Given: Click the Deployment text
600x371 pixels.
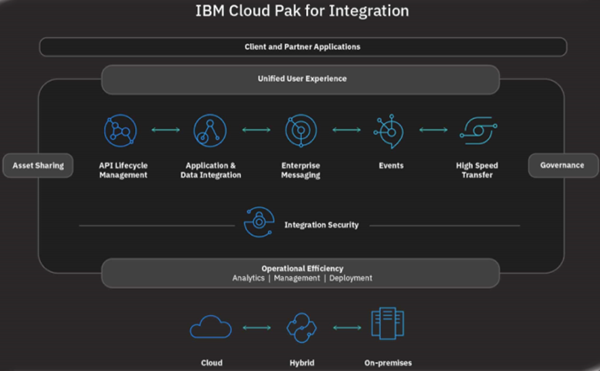Looking at the screenshot, I should [x=351, y=278].
